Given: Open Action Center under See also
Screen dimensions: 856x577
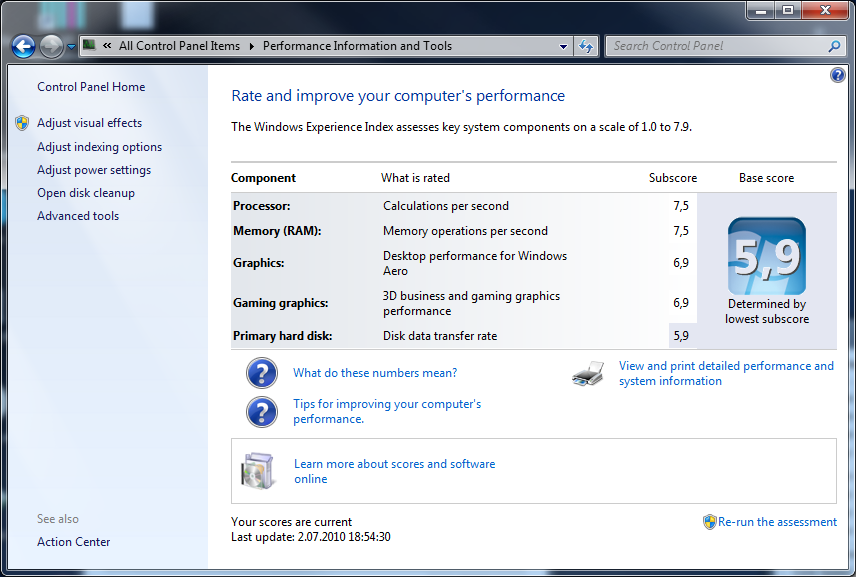Looking at the screenshot, I should 74,542.
